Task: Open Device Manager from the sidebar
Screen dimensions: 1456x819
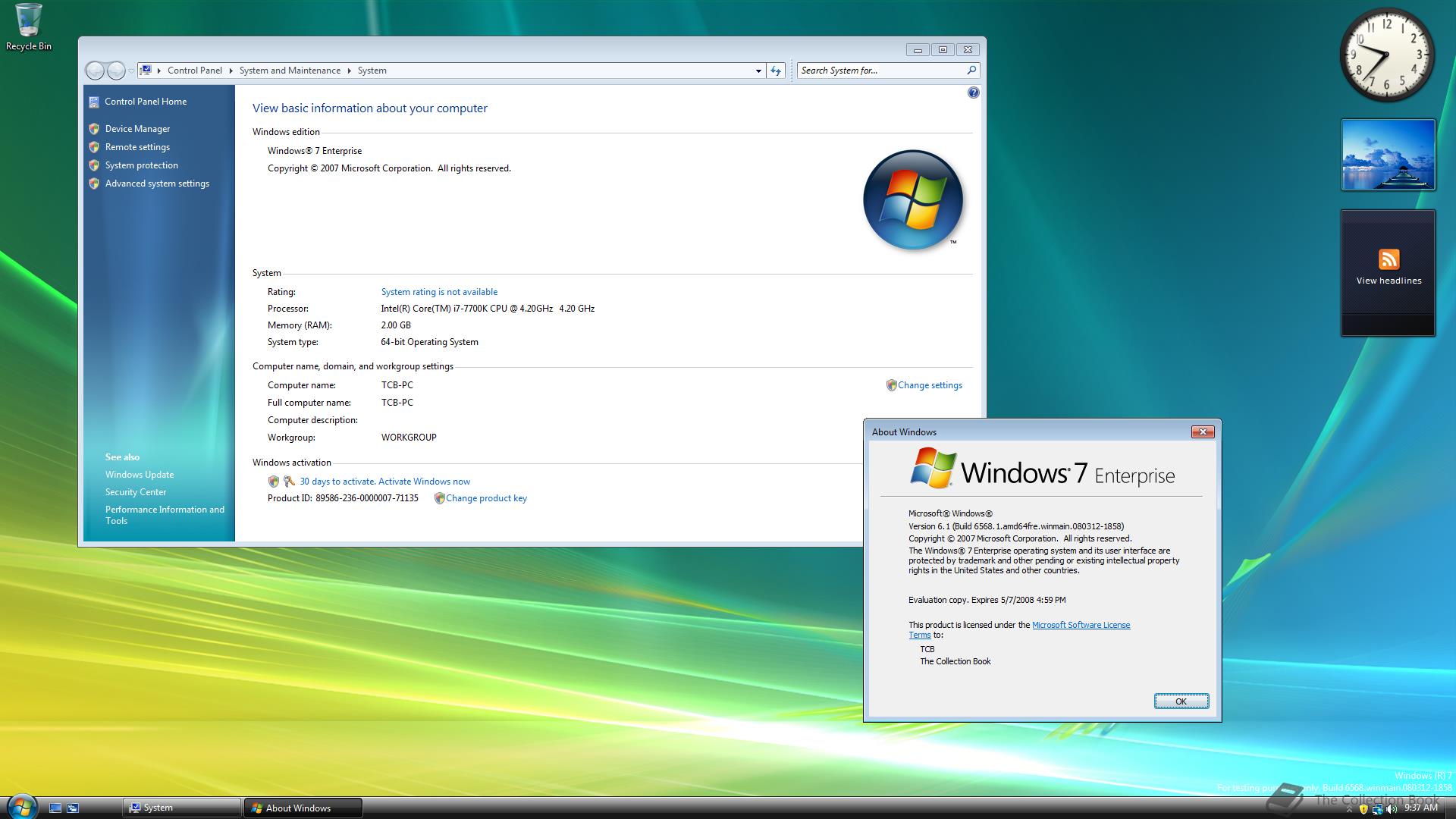Action: pyautogui.click(x=137, y=129)
